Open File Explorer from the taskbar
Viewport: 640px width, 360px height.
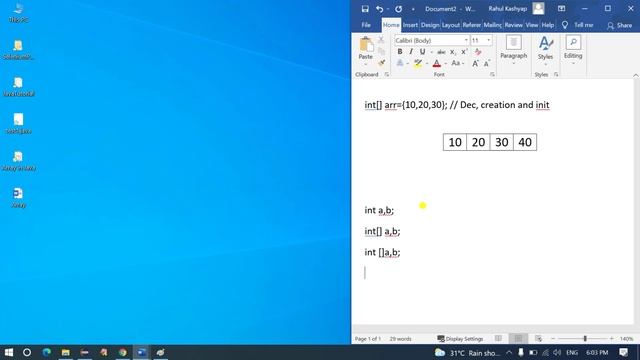[65, 352]
